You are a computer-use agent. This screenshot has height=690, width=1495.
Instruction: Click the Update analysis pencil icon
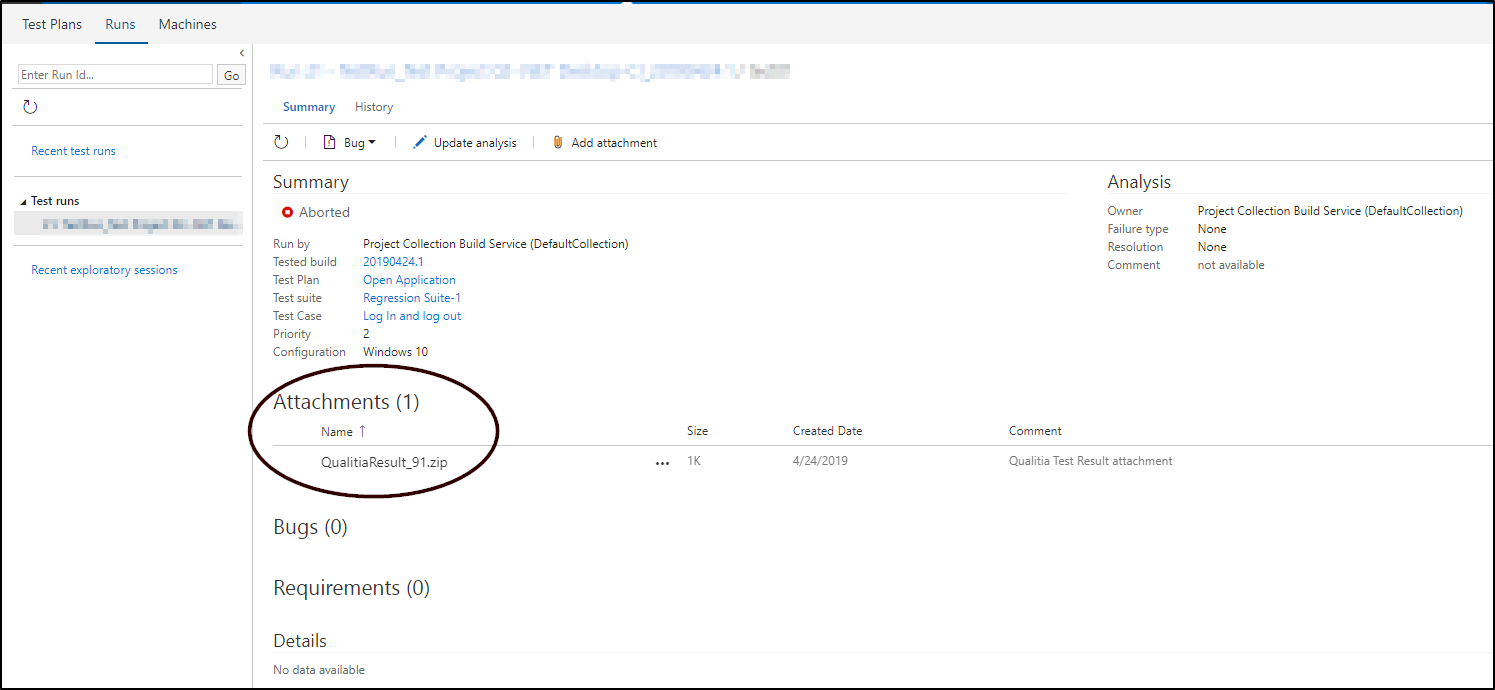[x=420, y=142]
